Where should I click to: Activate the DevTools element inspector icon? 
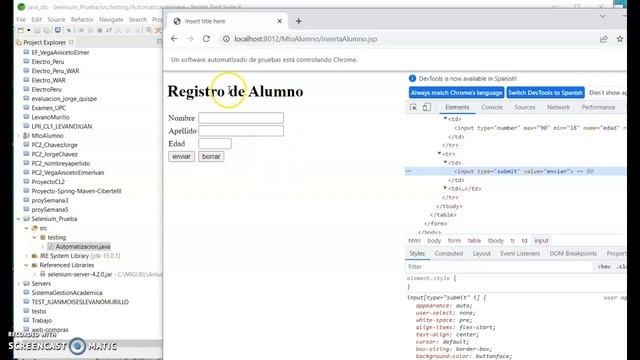413,107
